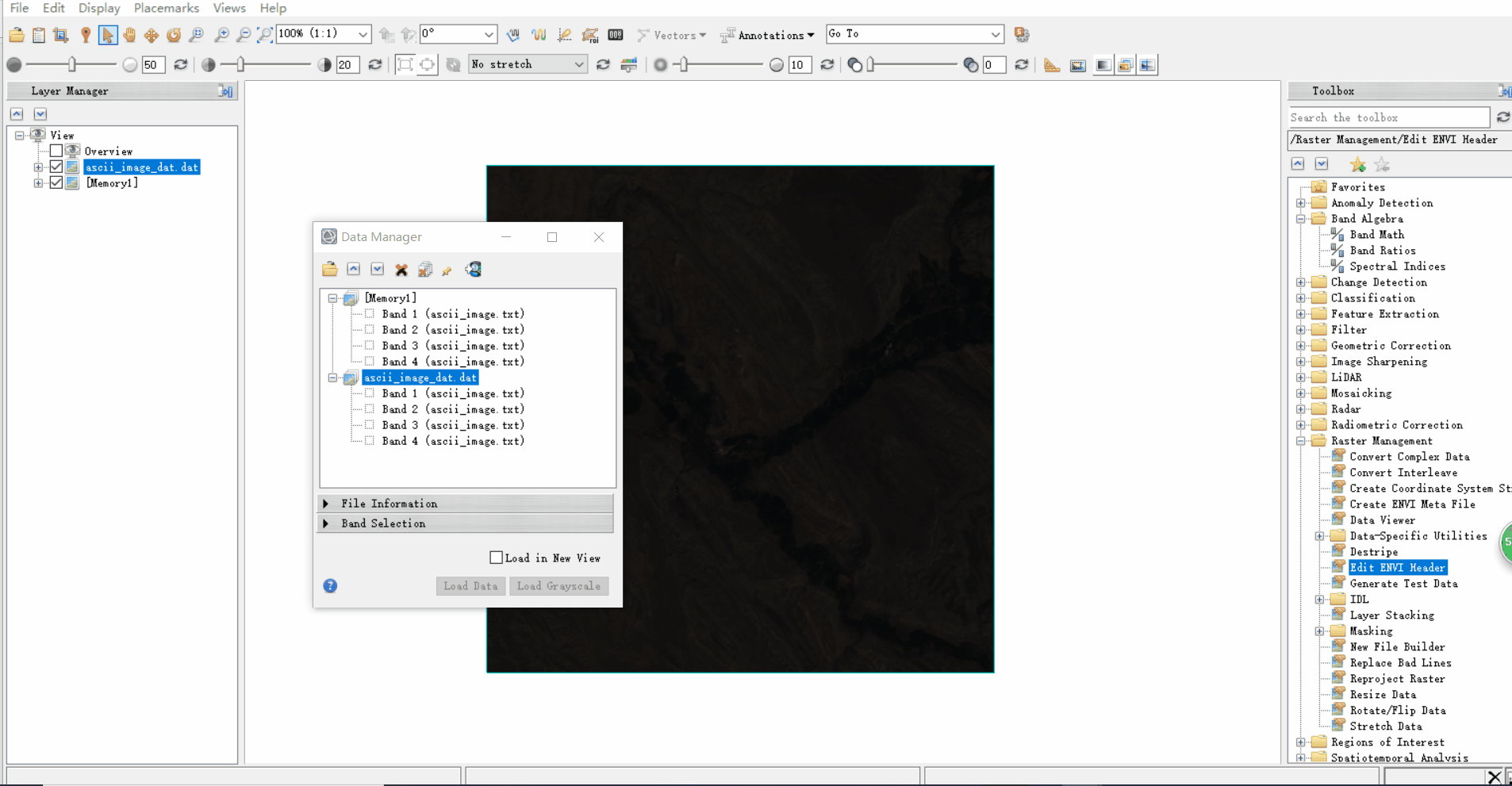Open the Data Manager clipboard icon in toolbar
The width and height of the screenshot is (1512, 786).
click(x=39, y=35)
